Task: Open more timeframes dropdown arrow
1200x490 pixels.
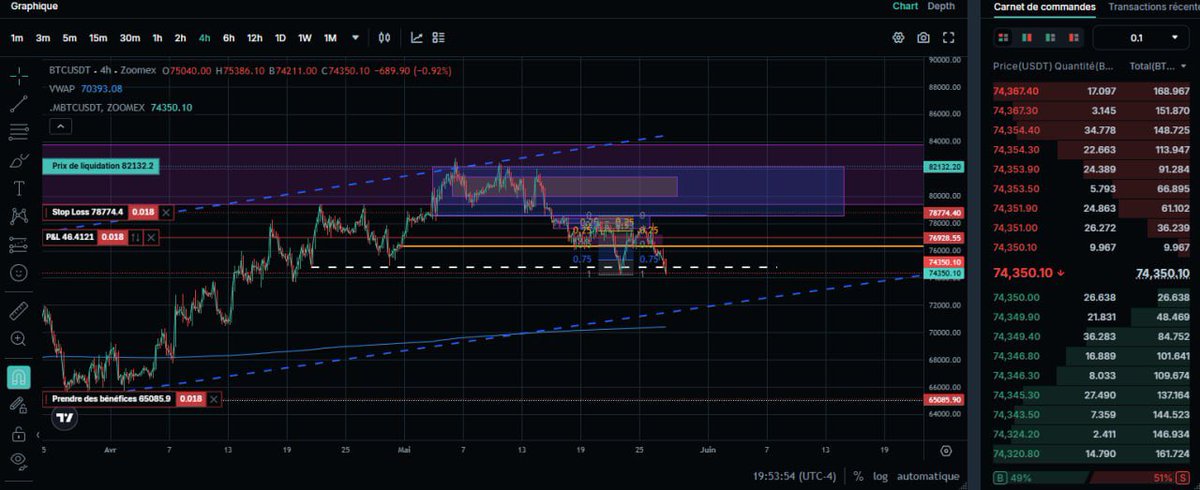Action: click(355, 38)
